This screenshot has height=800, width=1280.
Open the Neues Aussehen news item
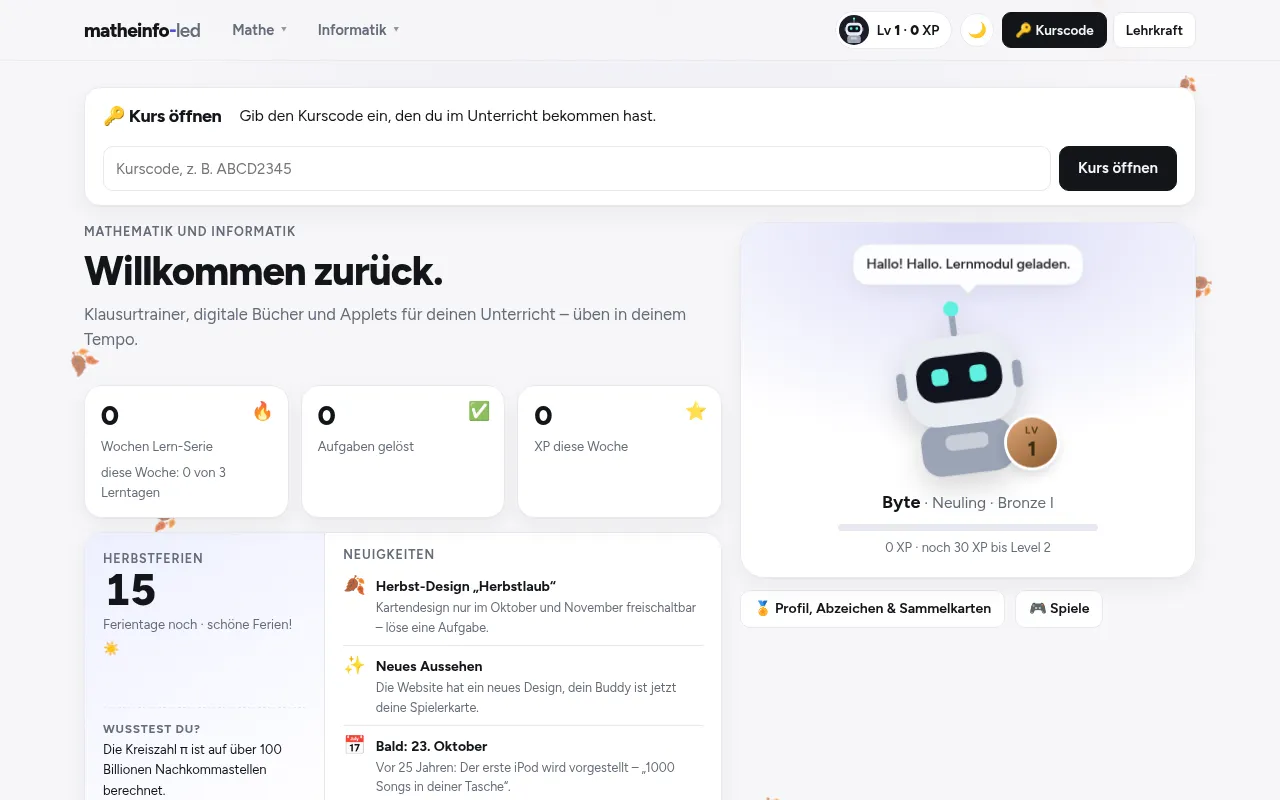coord(524,686)
